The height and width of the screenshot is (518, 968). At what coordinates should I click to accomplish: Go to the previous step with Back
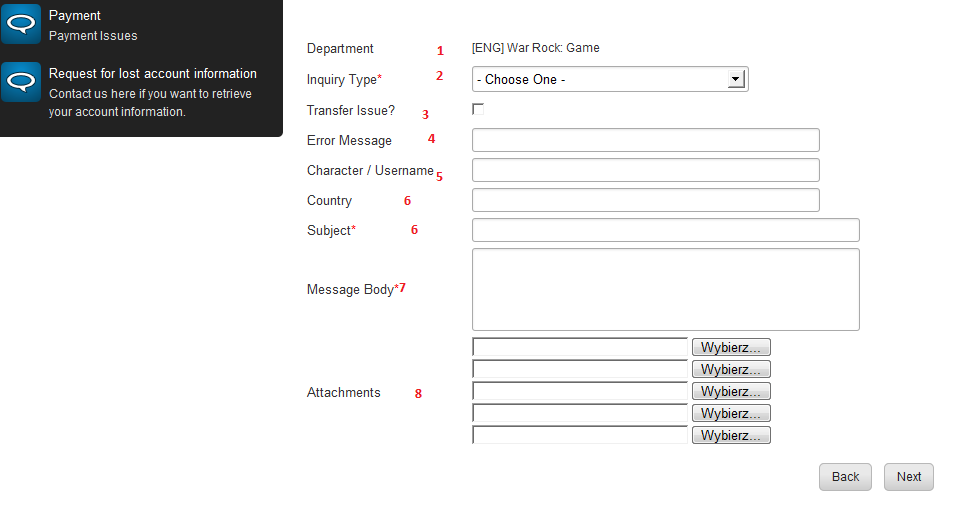pos(845,477)
